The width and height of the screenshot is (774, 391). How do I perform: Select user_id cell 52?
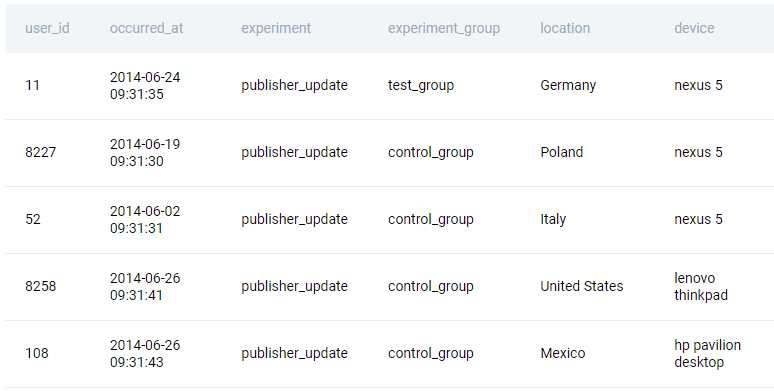(x=33, y=219)
